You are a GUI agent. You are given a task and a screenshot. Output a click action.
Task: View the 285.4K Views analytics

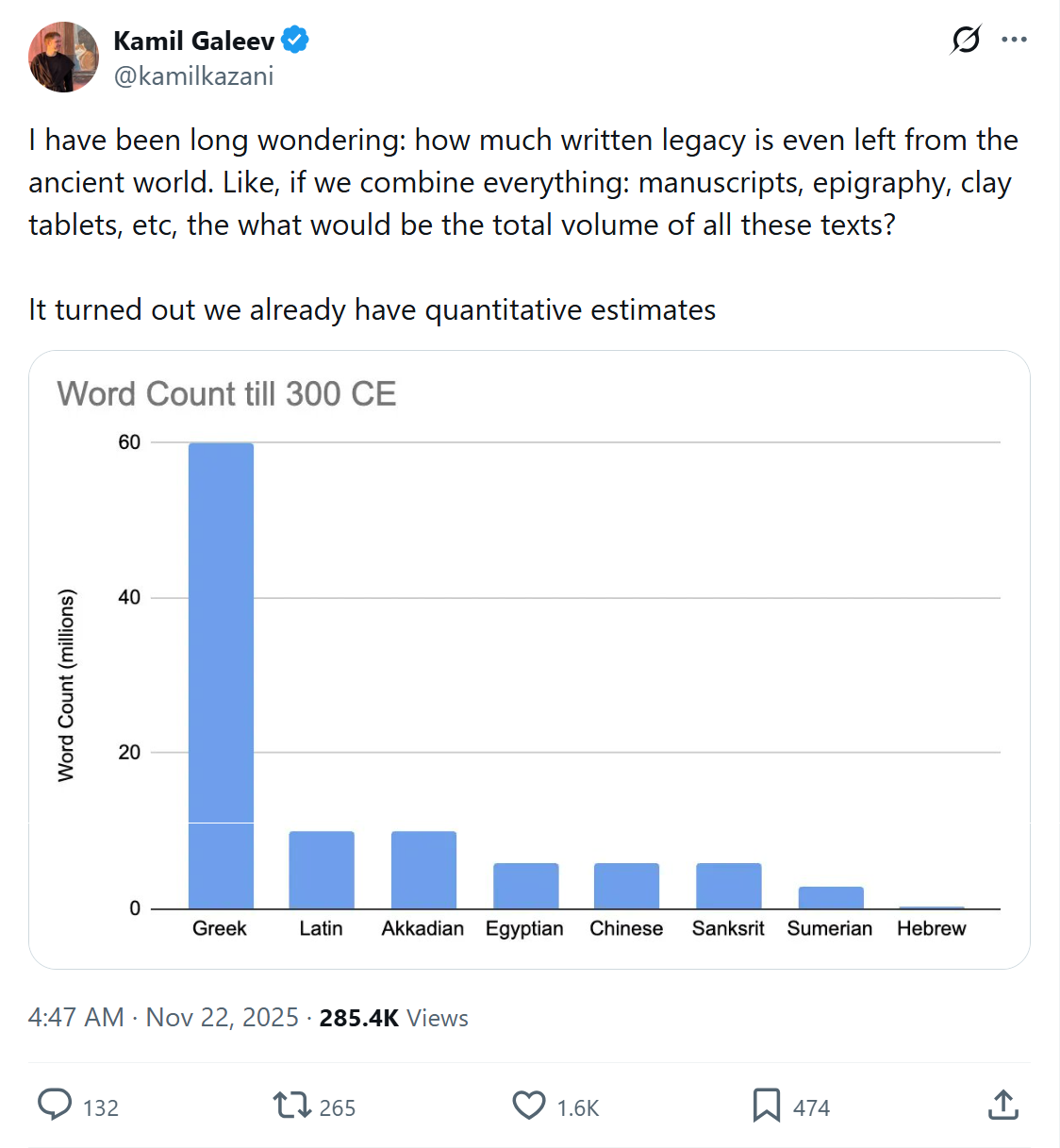[x=393, y=1018]
